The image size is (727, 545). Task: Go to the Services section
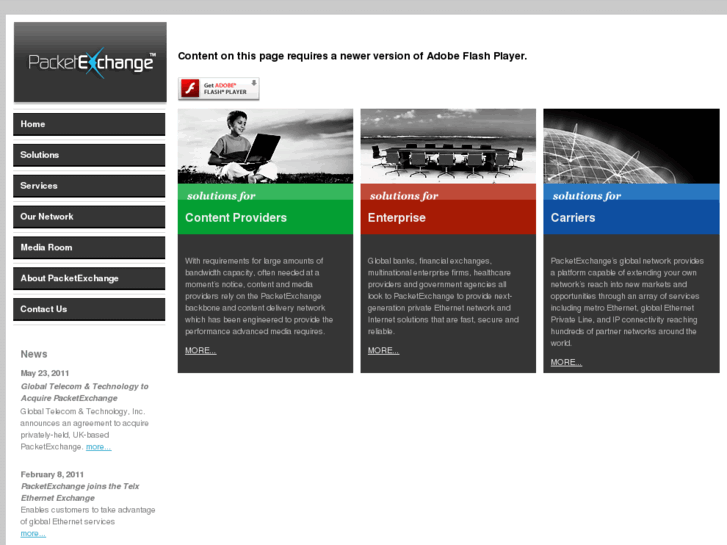point(89,186)
